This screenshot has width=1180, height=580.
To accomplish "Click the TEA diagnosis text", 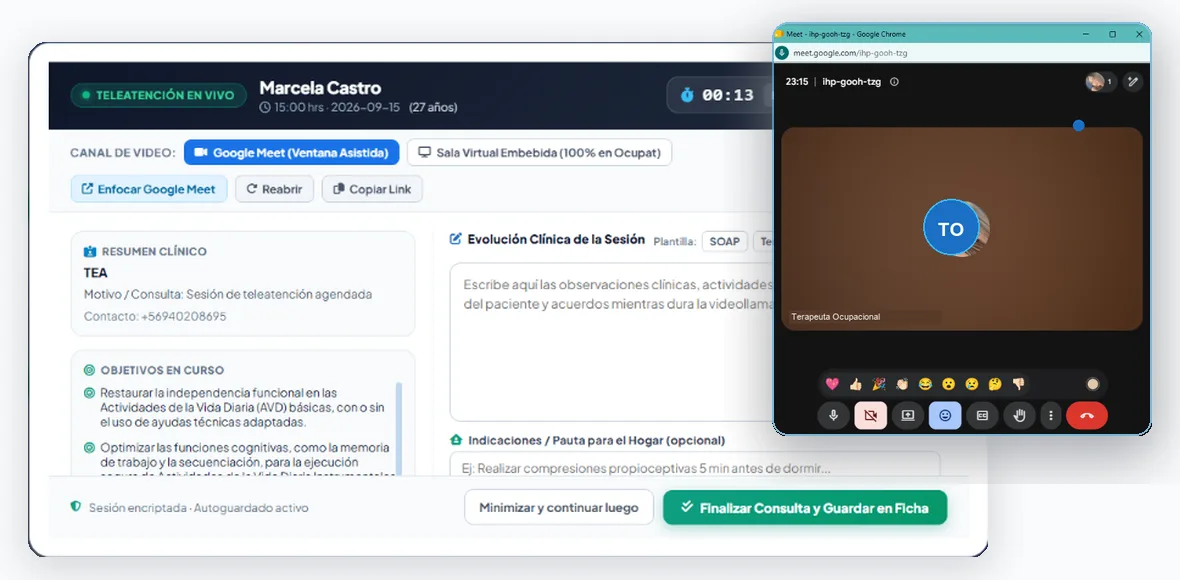I will pos(96,272).
